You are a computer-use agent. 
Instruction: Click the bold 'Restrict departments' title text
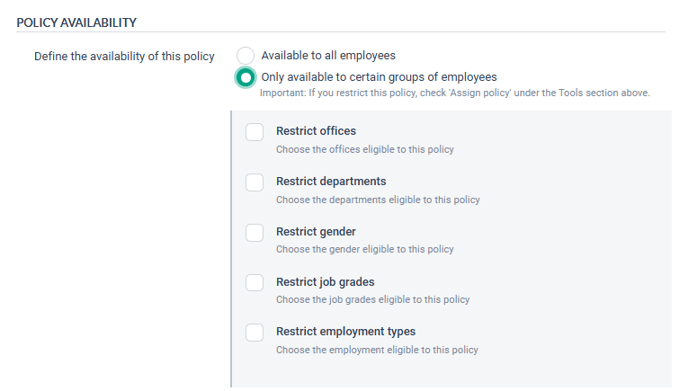point(331,181)
